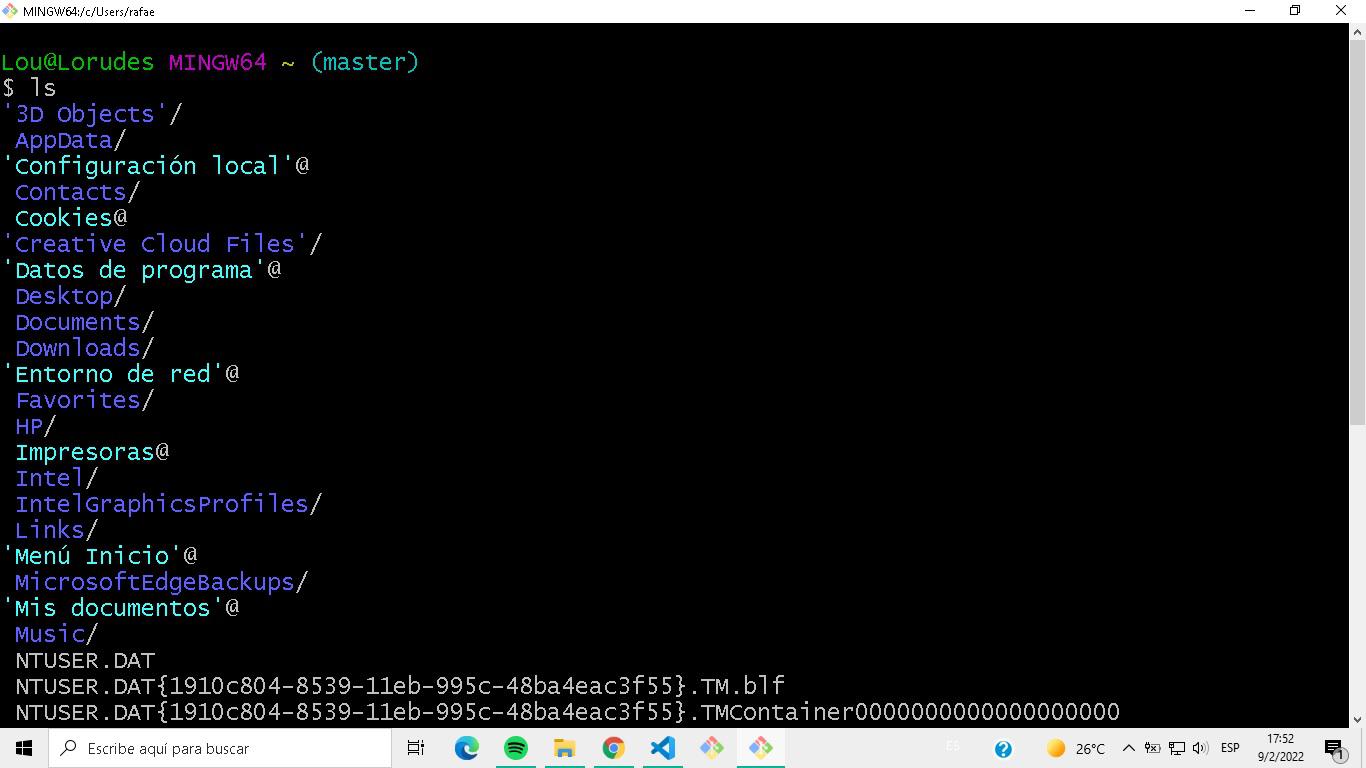Click the Music directory entry

56,634
